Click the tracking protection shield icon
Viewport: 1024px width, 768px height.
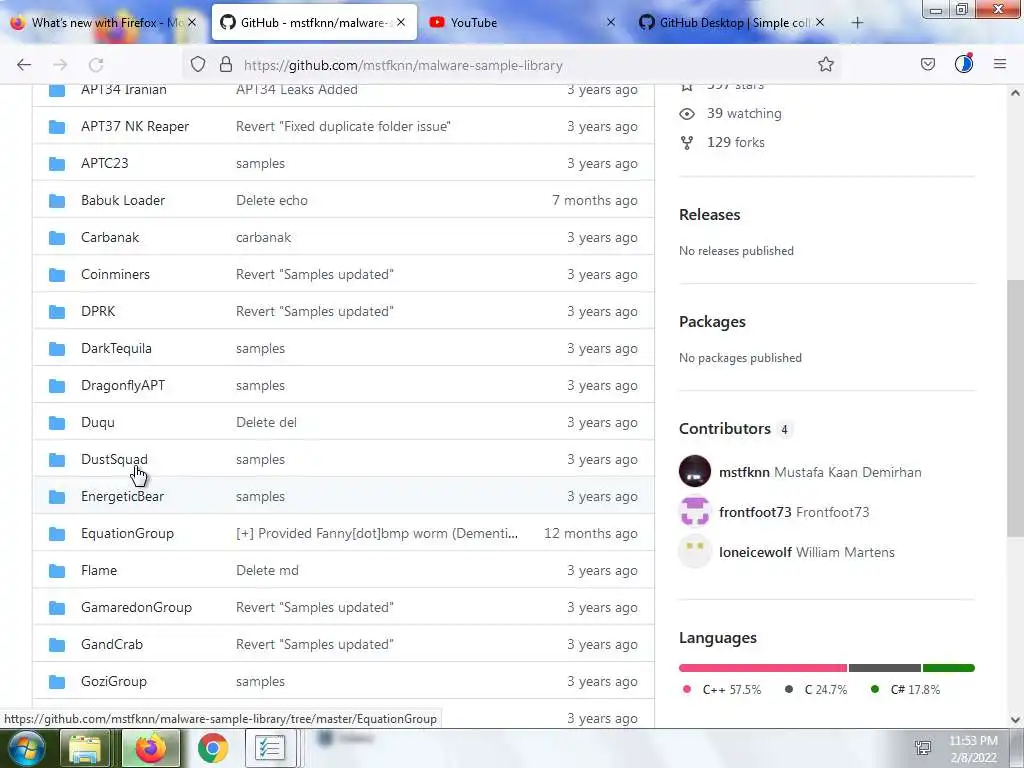pyautogui.click(x=198, y=65)
